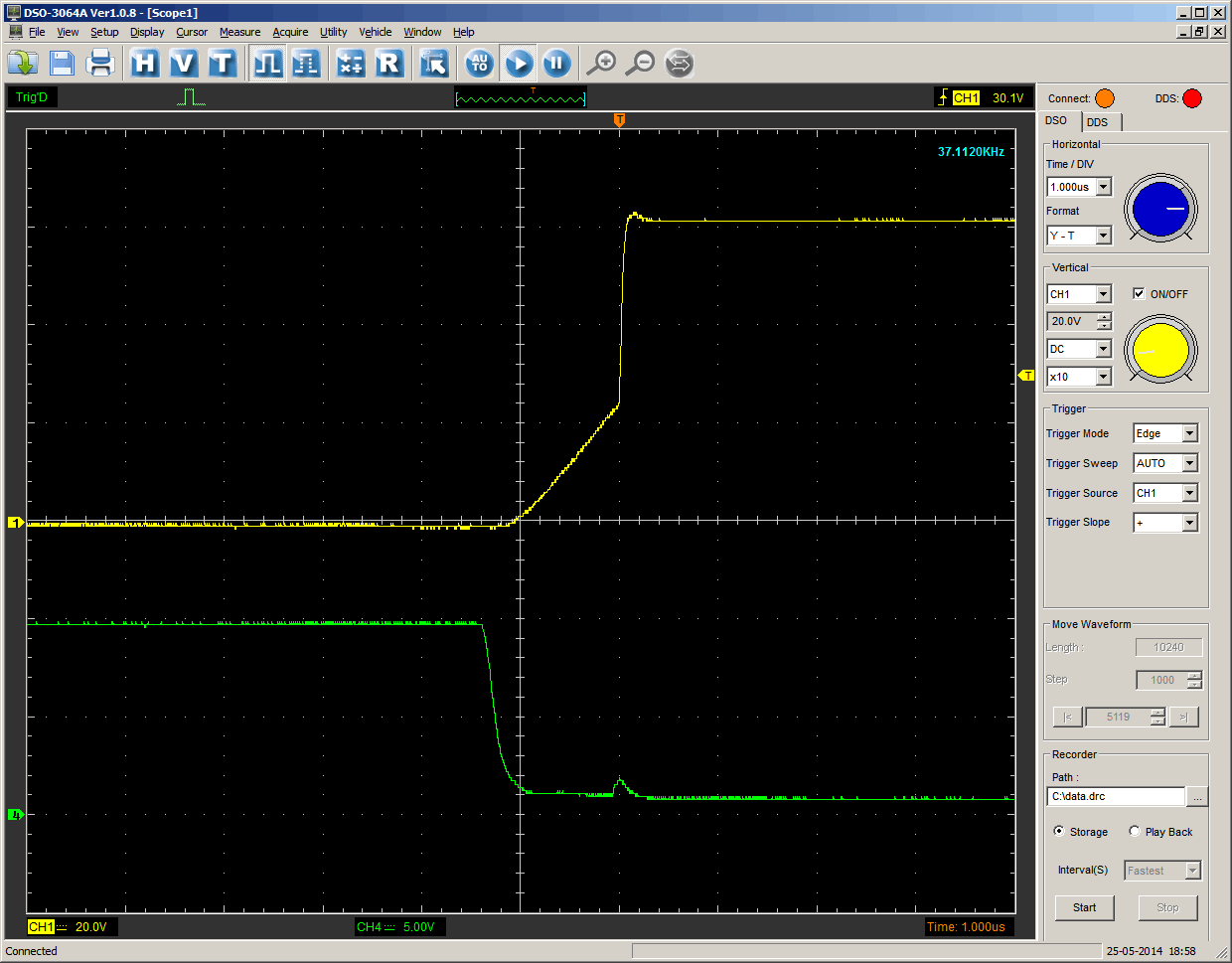The image size is (1232, 963).
Task: Select the Play Back radio button
Action: 1135,832
